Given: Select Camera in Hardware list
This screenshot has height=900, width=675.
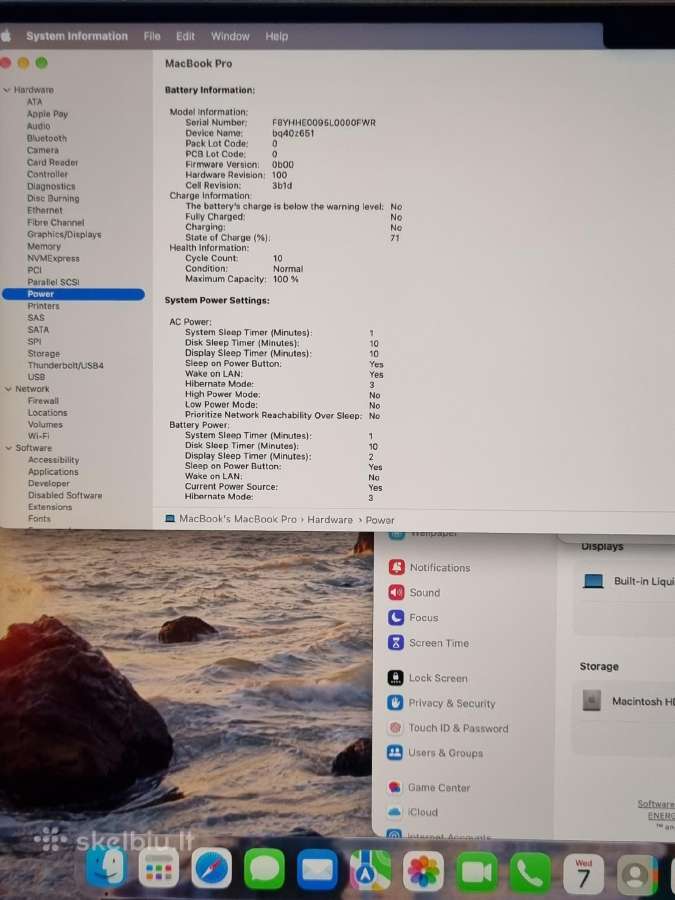Looking at the screenshot, I should click(x=43, y=150).
